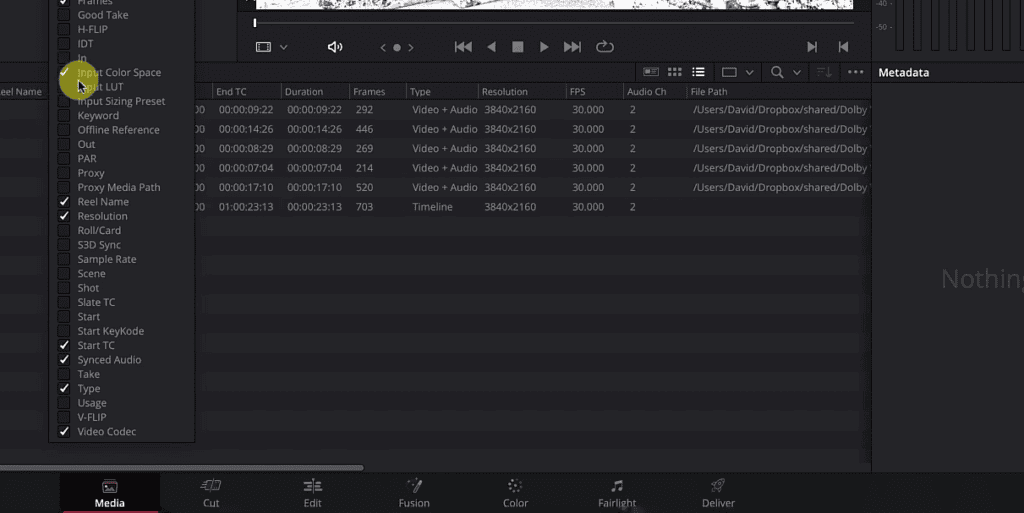Open clip display options dropdown
This screenshot has height=513, width=1024.
pos(750,72)
